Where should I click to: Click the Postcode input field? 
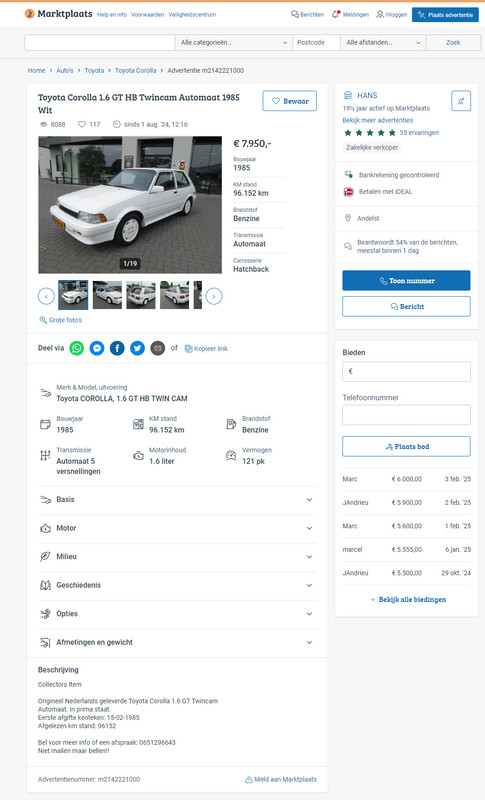[317, 42]
